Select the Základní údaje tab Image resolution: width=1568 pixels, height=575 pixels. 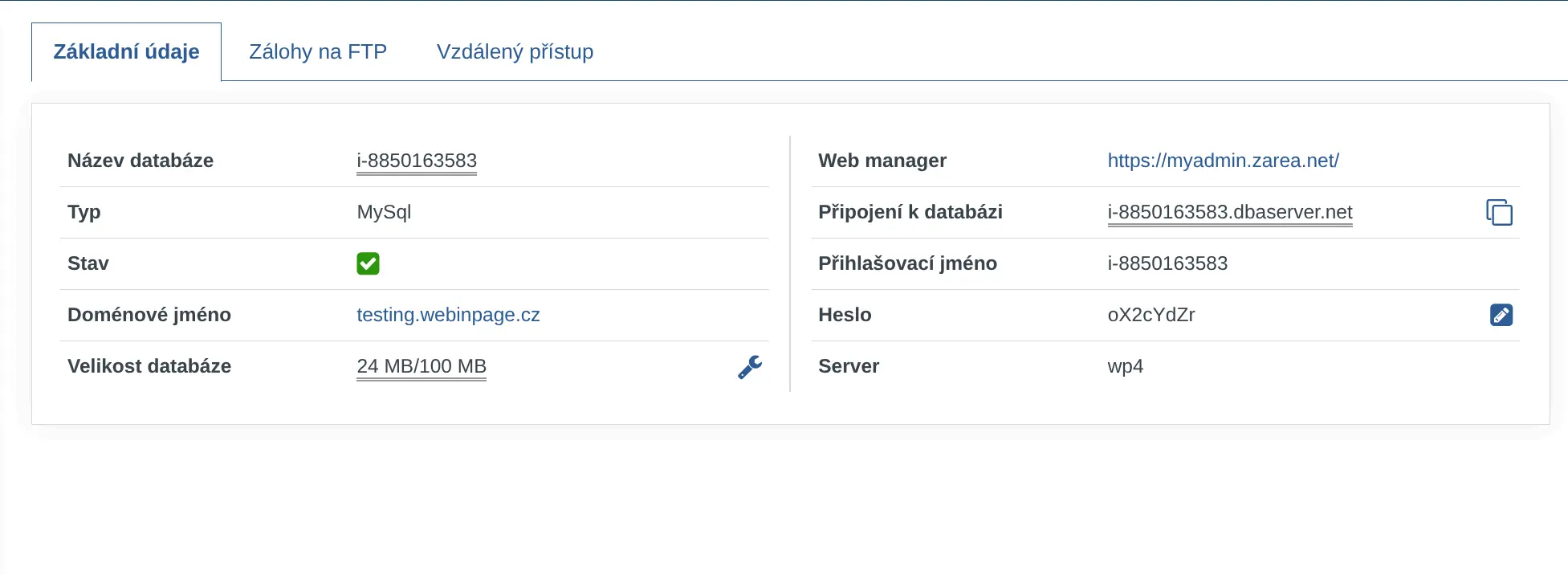(126, 51)
